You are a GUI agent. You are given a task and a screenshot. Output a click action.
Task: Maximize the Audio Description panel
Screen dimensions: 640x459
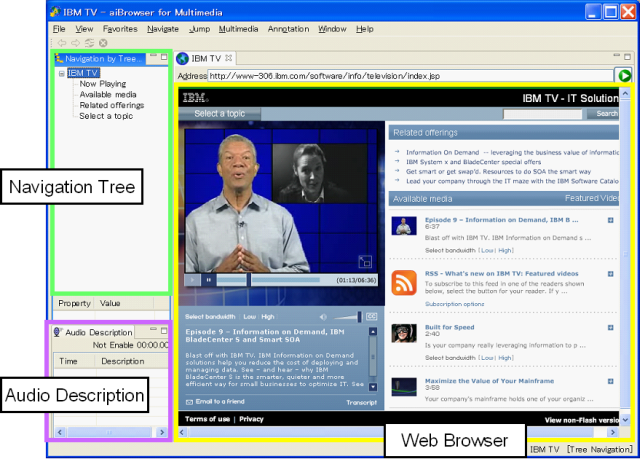[164, 330]
